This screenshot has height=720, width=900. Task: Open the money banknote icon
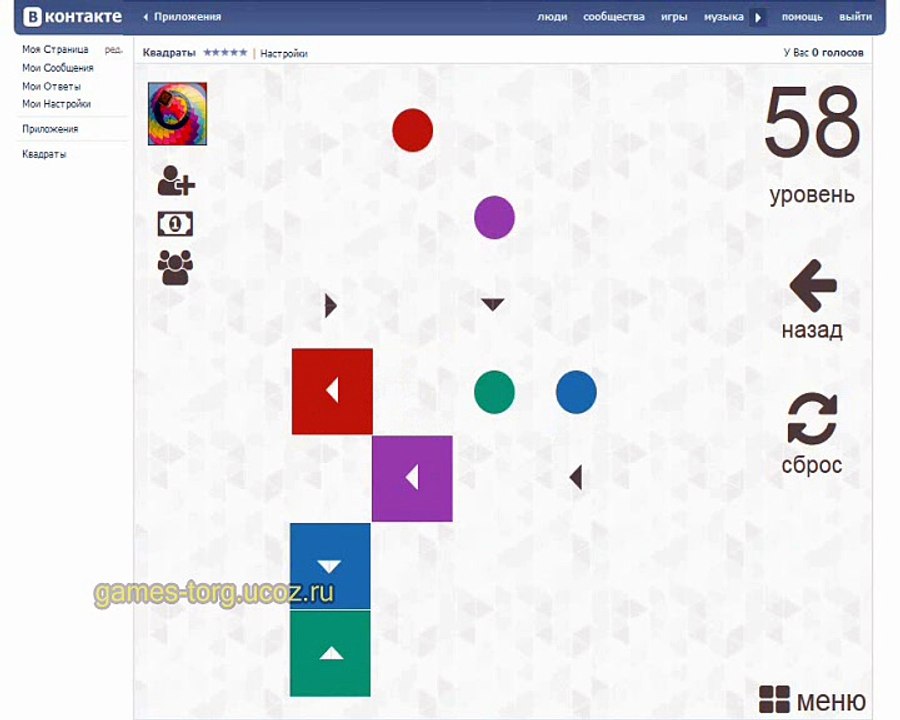(x=175, y=224)
